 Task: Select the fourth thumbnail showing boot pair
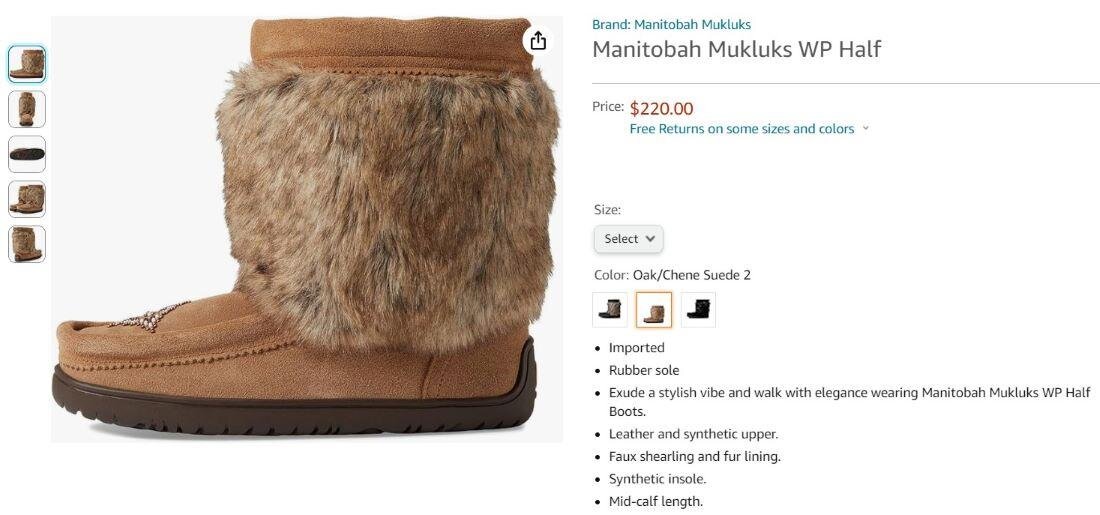27,199
